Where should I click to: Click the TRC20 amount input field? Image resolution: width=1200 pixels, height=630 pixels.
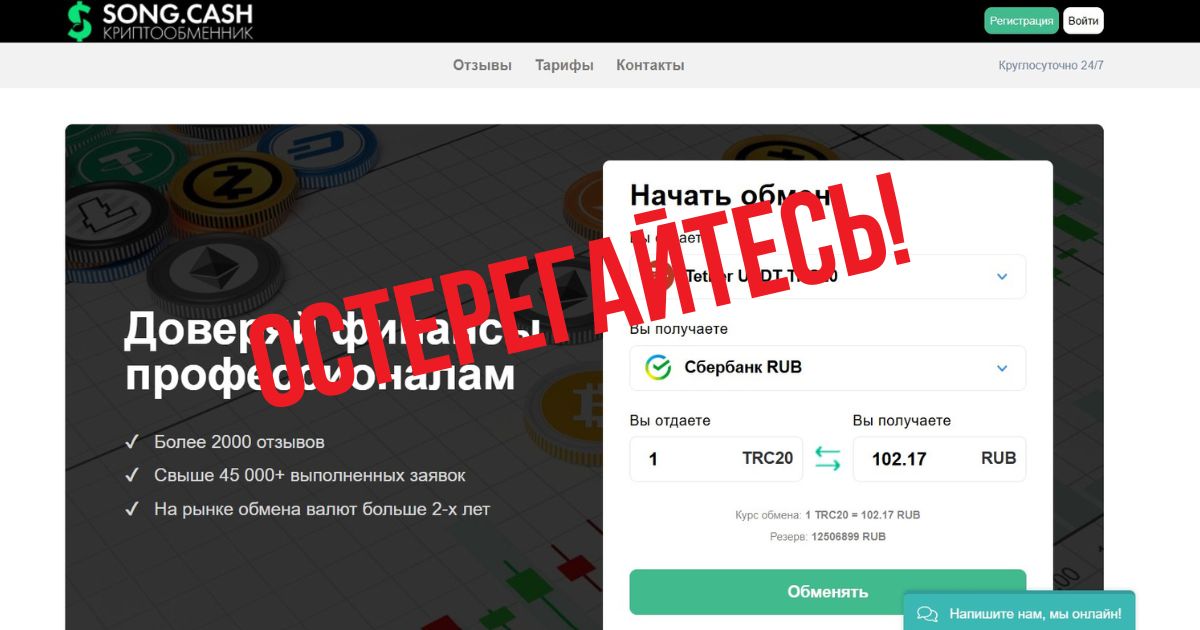tap(716, 459)
